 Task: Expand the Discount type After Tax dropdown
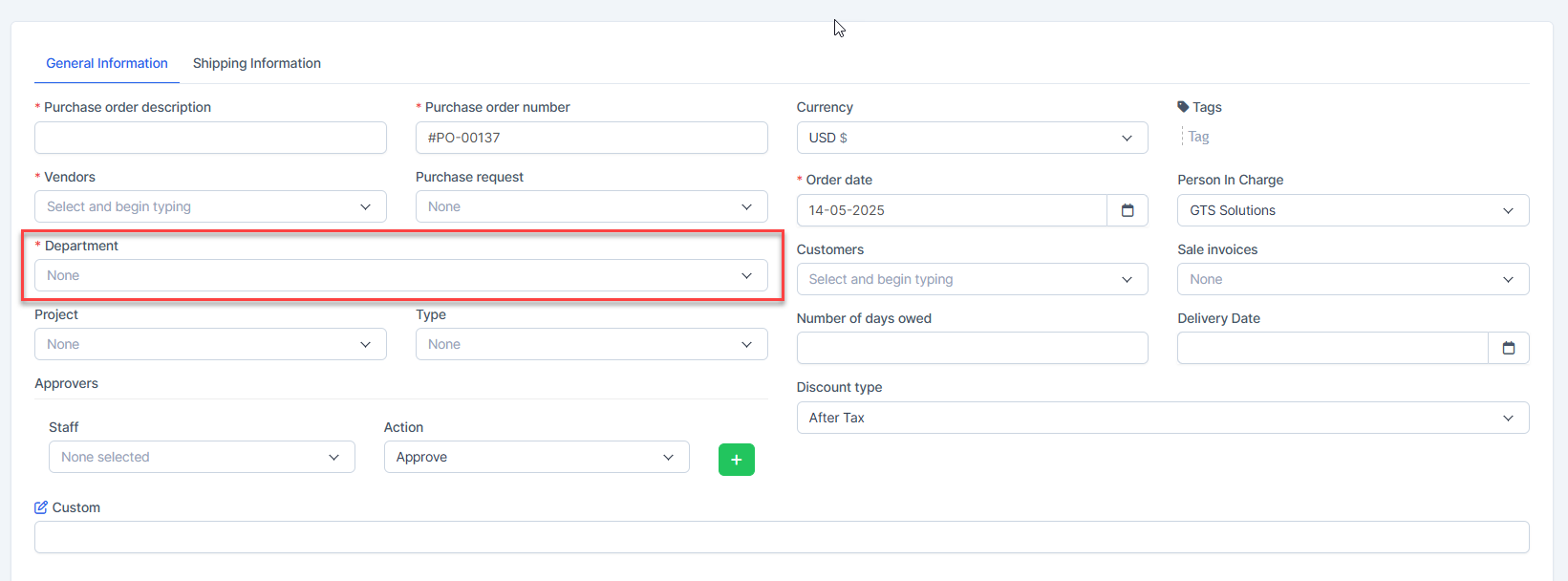pyautogui.click(x=1162, y=418)
